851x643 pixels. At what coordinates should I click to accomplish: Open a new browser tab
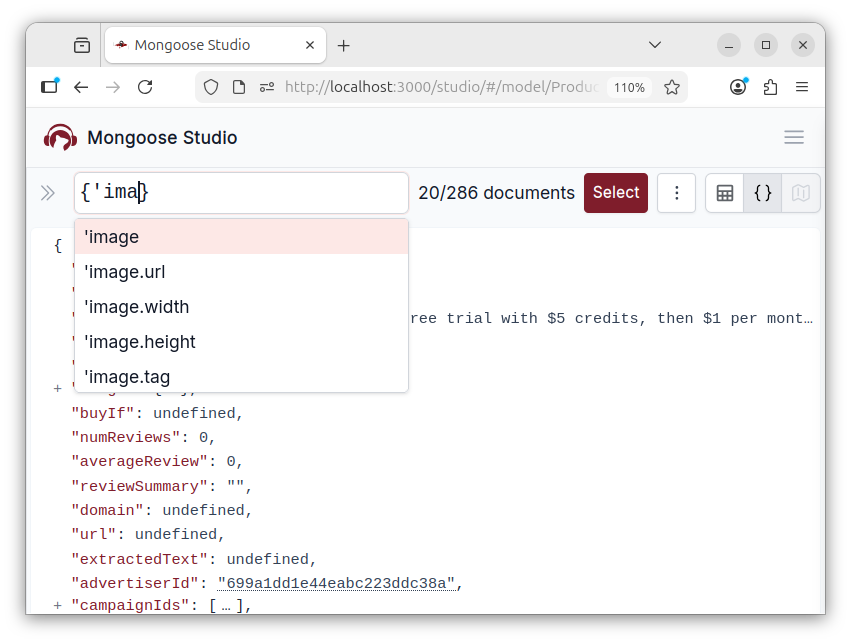[344, 46]
